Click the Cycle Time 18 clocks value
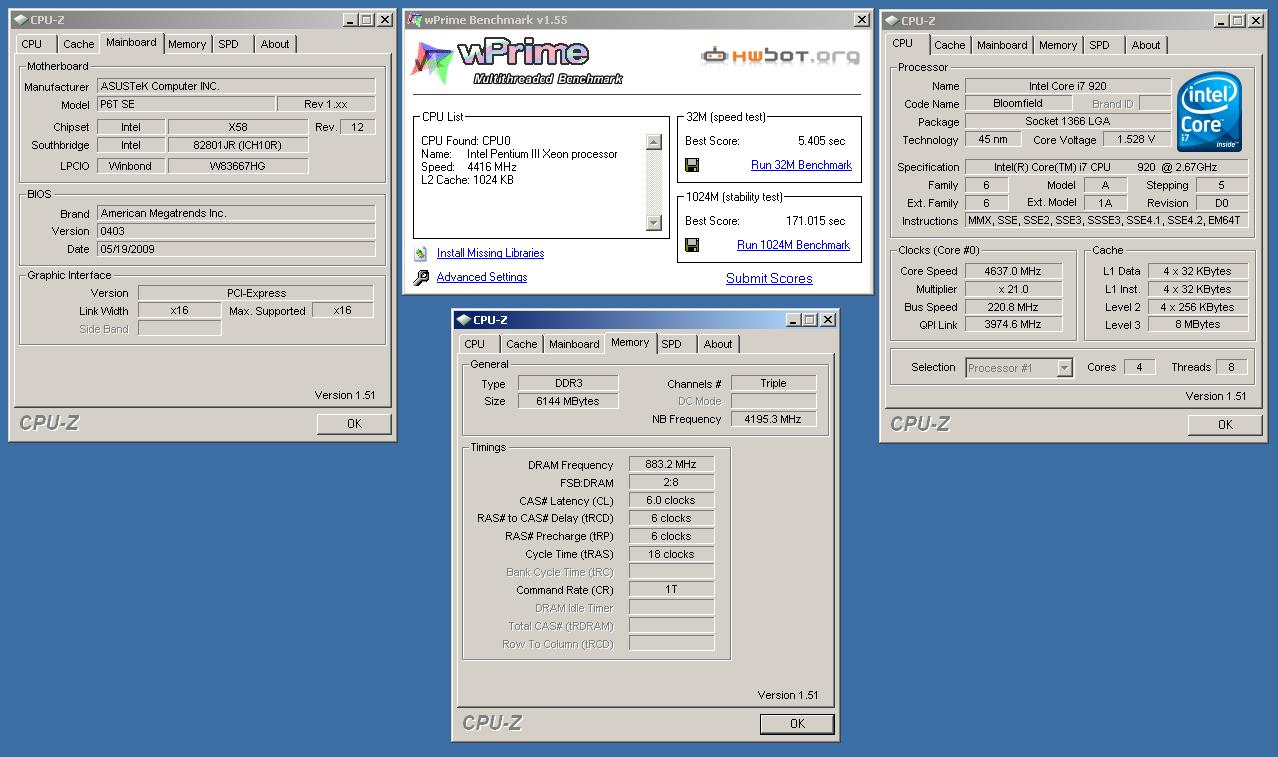Viewport: 1278px width, 757px height. [671, 555]
